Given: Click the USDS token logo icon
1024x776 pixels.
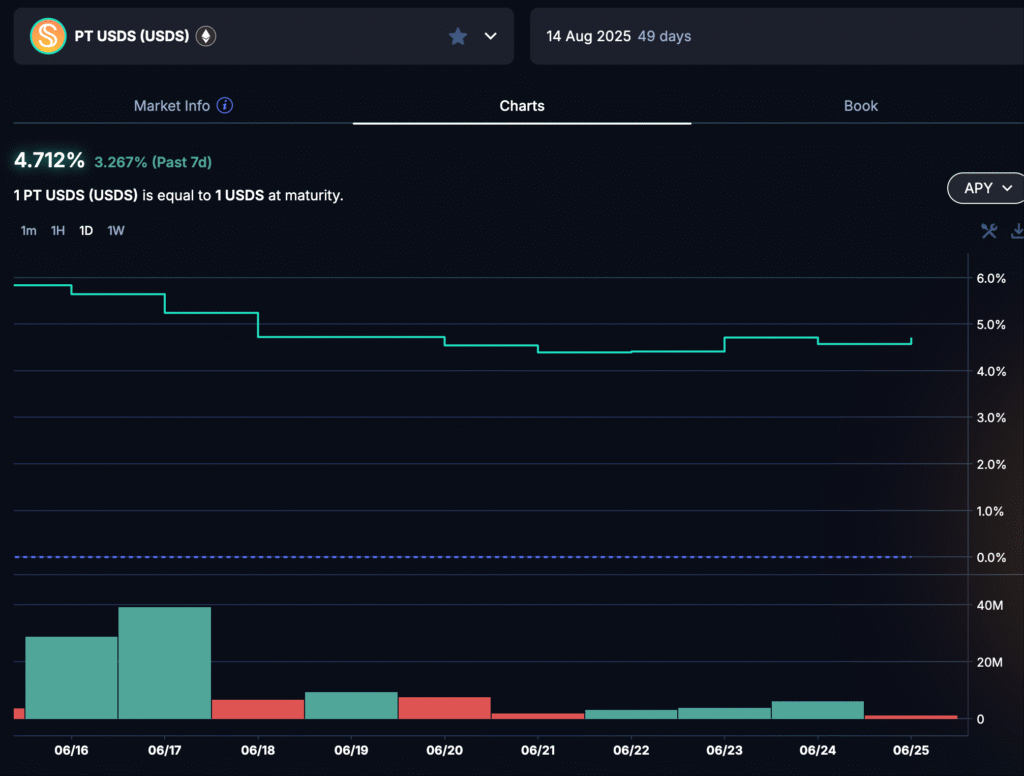Looking at the screenshot, I should (48, 36).
